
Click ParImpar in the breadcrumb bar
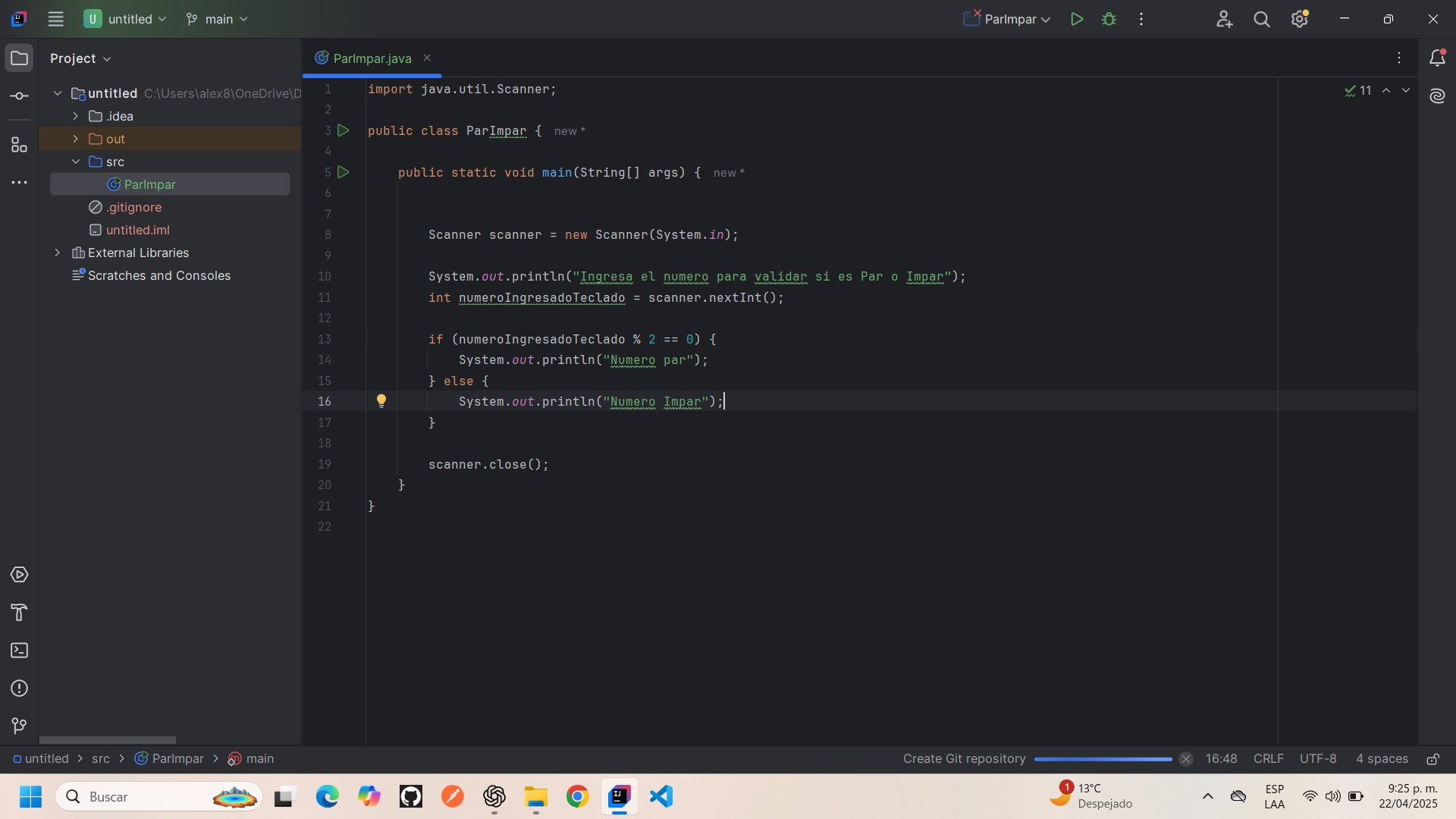(x=169, y=759)
